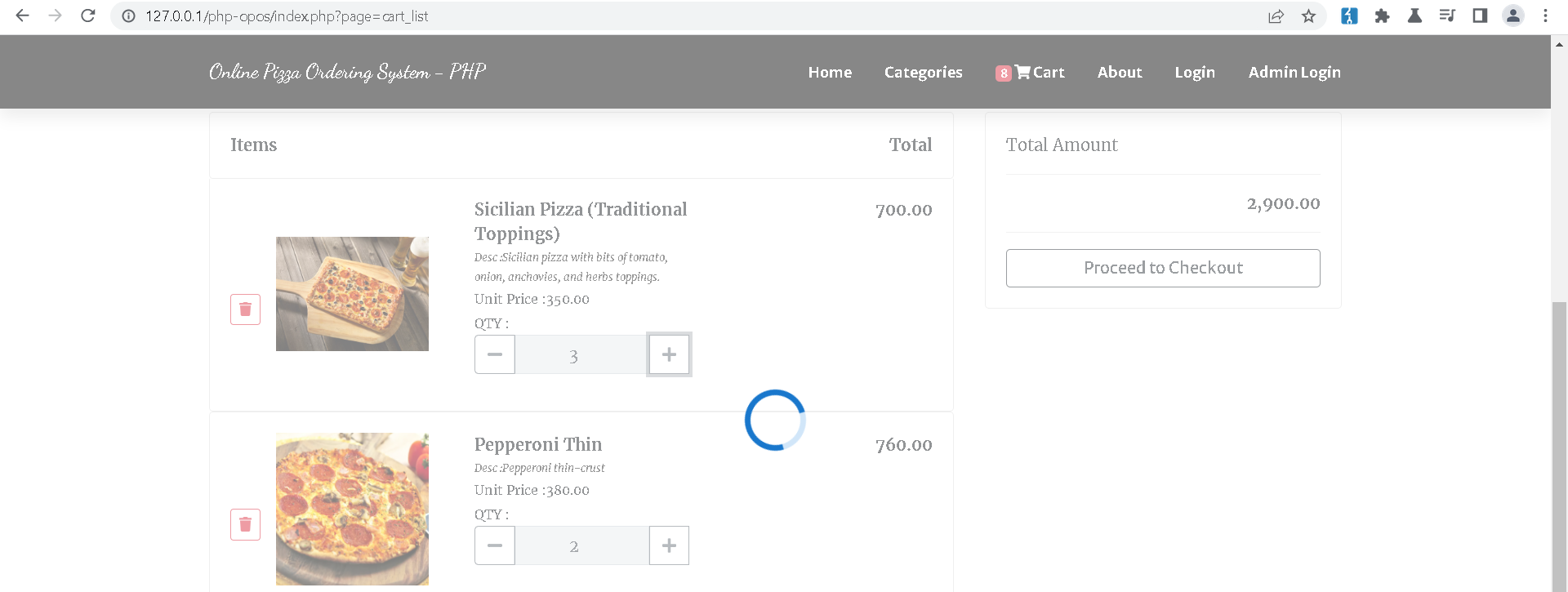Open the Login link in the navbar

pyautogui.click(x=1195, y=72)
